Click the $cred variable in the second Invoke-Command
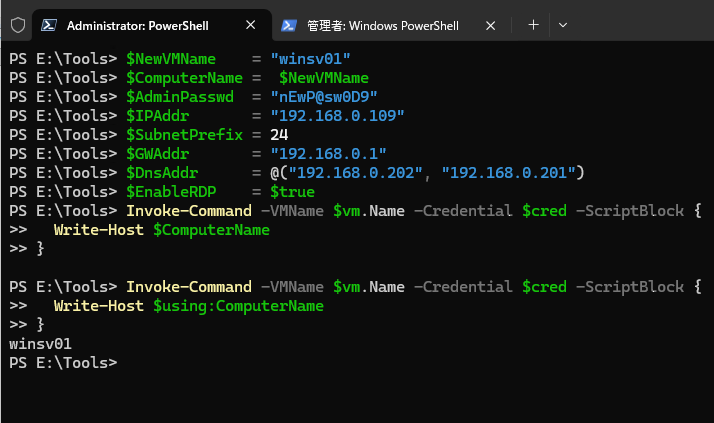714x423 pixels. tap(545, 287)
